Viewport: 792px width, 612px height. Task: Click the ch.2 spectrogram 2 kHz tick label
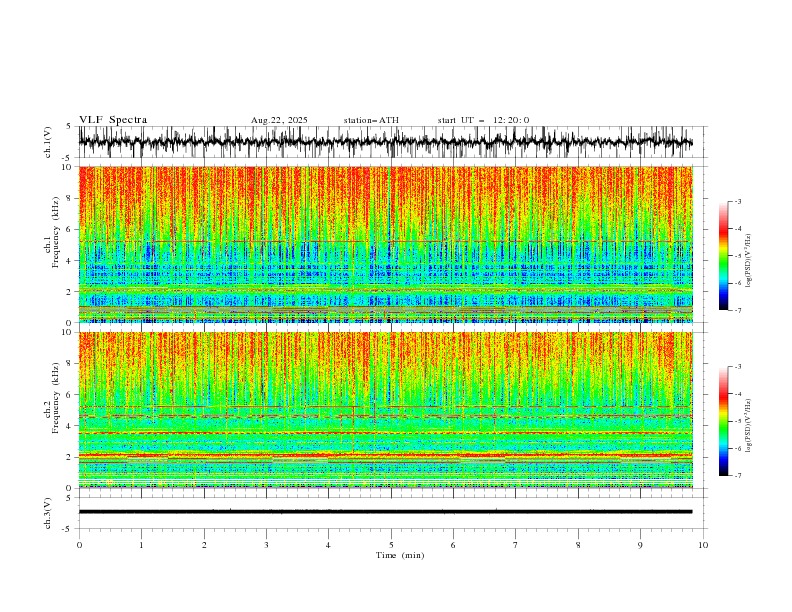click(71, 457)
